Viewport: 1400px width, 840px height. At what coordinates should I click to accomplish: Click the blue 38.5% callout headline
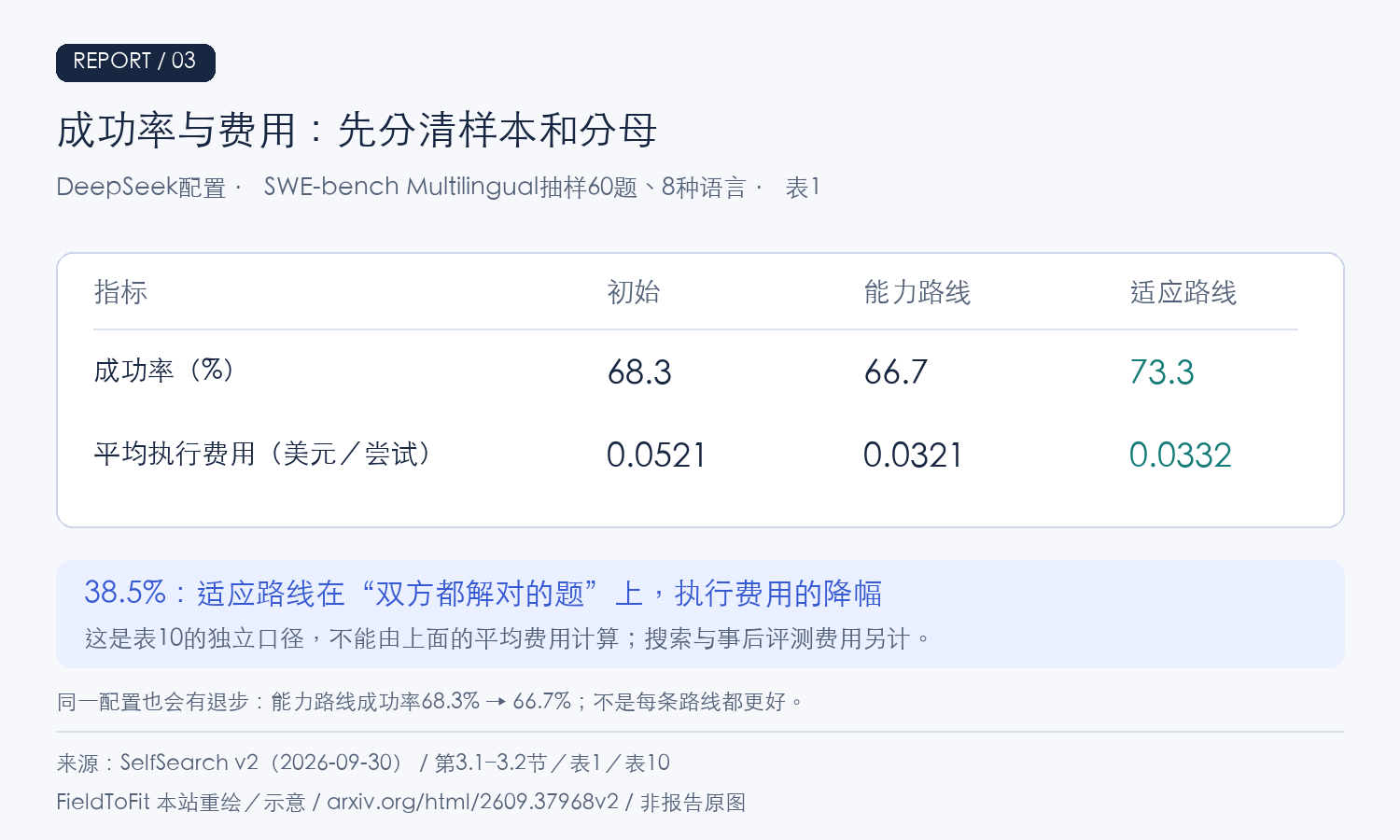pyautogui.click(x=483, y=593)
